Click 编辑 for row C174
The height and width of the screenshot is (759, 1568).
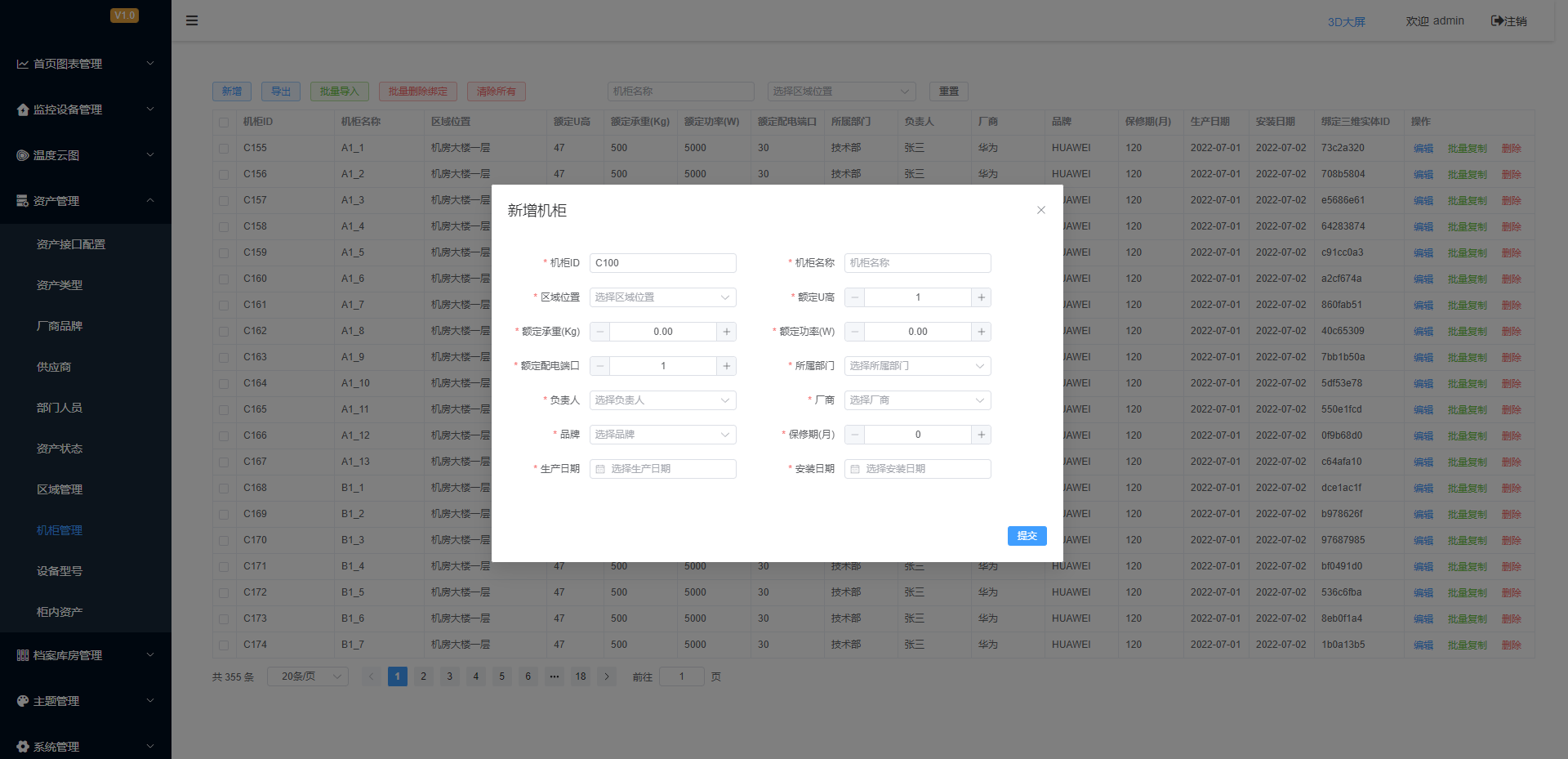tap(1423, 645)
